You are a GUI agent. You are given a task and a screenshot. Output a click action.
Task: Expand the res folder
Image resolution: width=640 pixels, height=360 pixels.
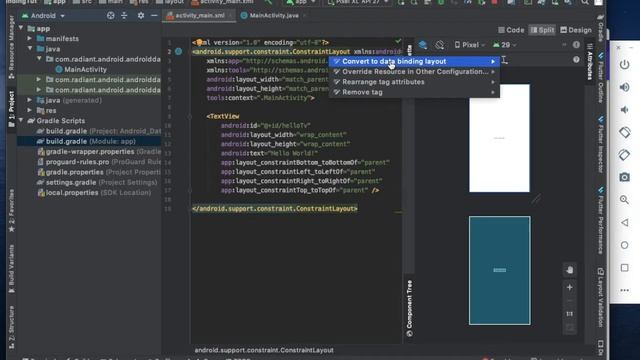tap(30, 110)
